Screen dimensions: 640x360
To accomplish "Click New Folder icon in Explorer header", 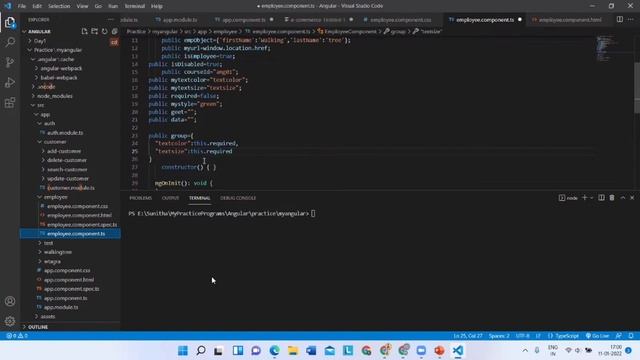I will pos(94,31).
